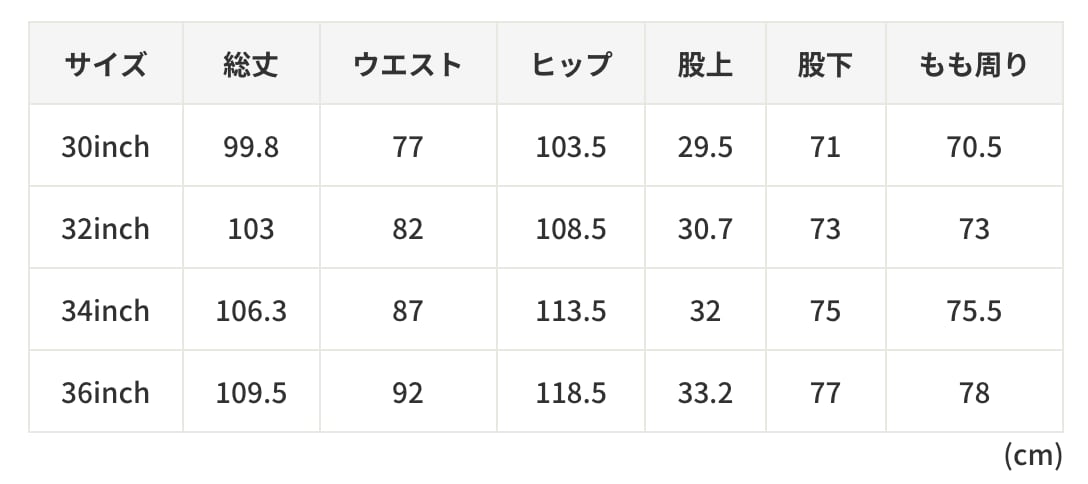Click the サイズ column header
Viewport: 1088px width, 484px height.
(x=106, y=65)
